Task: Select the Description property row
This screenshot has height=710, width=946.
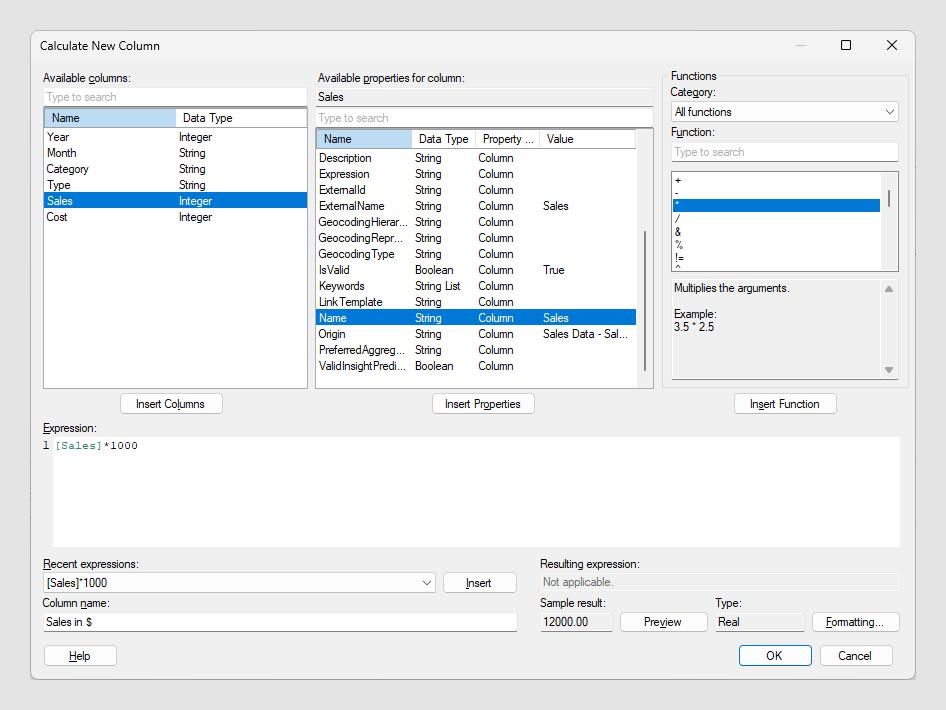Action: coord(476,158)
